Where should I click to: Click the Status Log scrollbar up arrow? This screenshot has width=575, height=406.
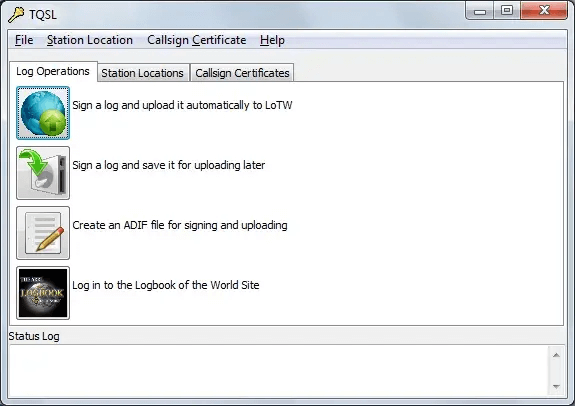556,355
